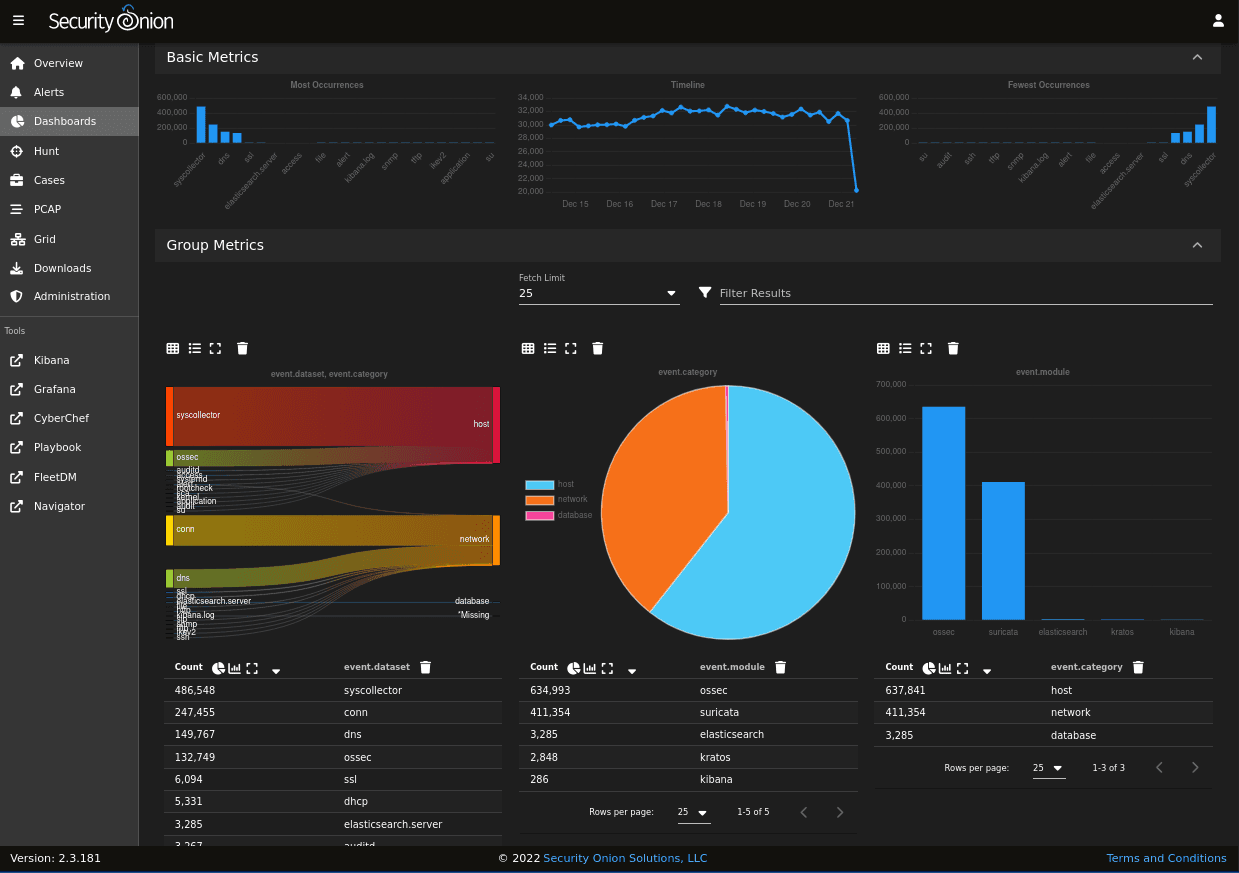Screen dimensions: 1239x873
Task: Collapse the Basic Metrics section
Action: (x=1197, y=57)
